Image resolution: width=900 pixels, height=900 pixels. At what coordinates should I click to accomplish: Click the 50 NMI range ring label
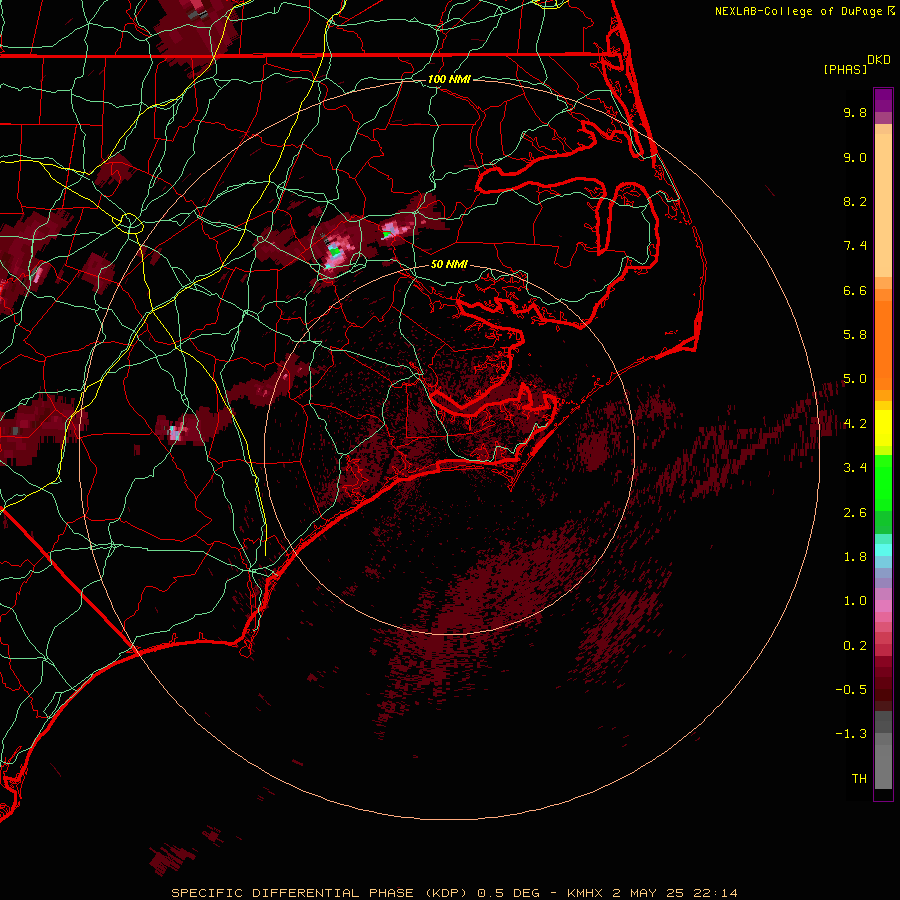(449, 264)
